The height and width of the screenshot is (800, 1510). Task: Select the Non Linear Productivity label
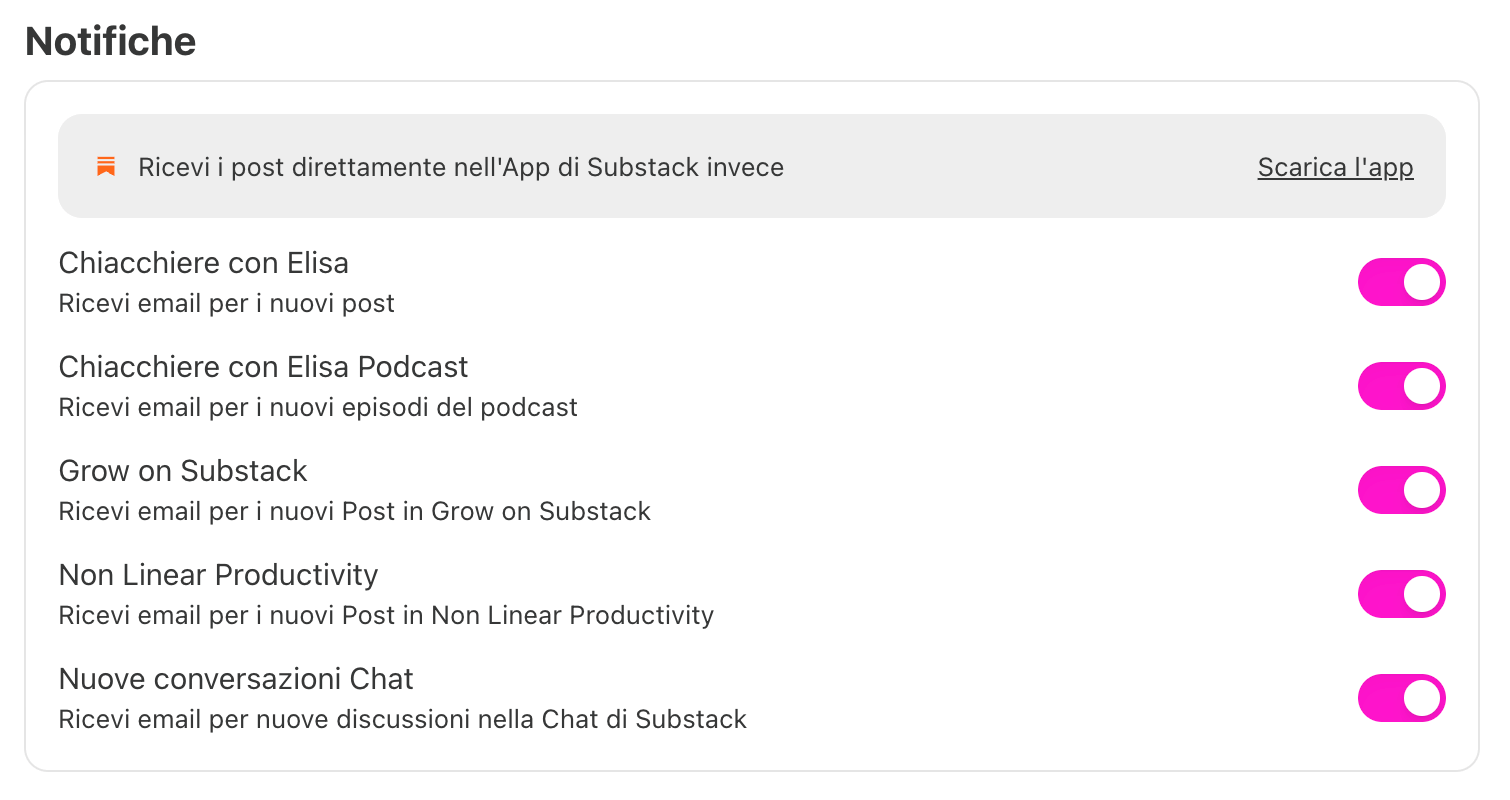coord(219,575)
